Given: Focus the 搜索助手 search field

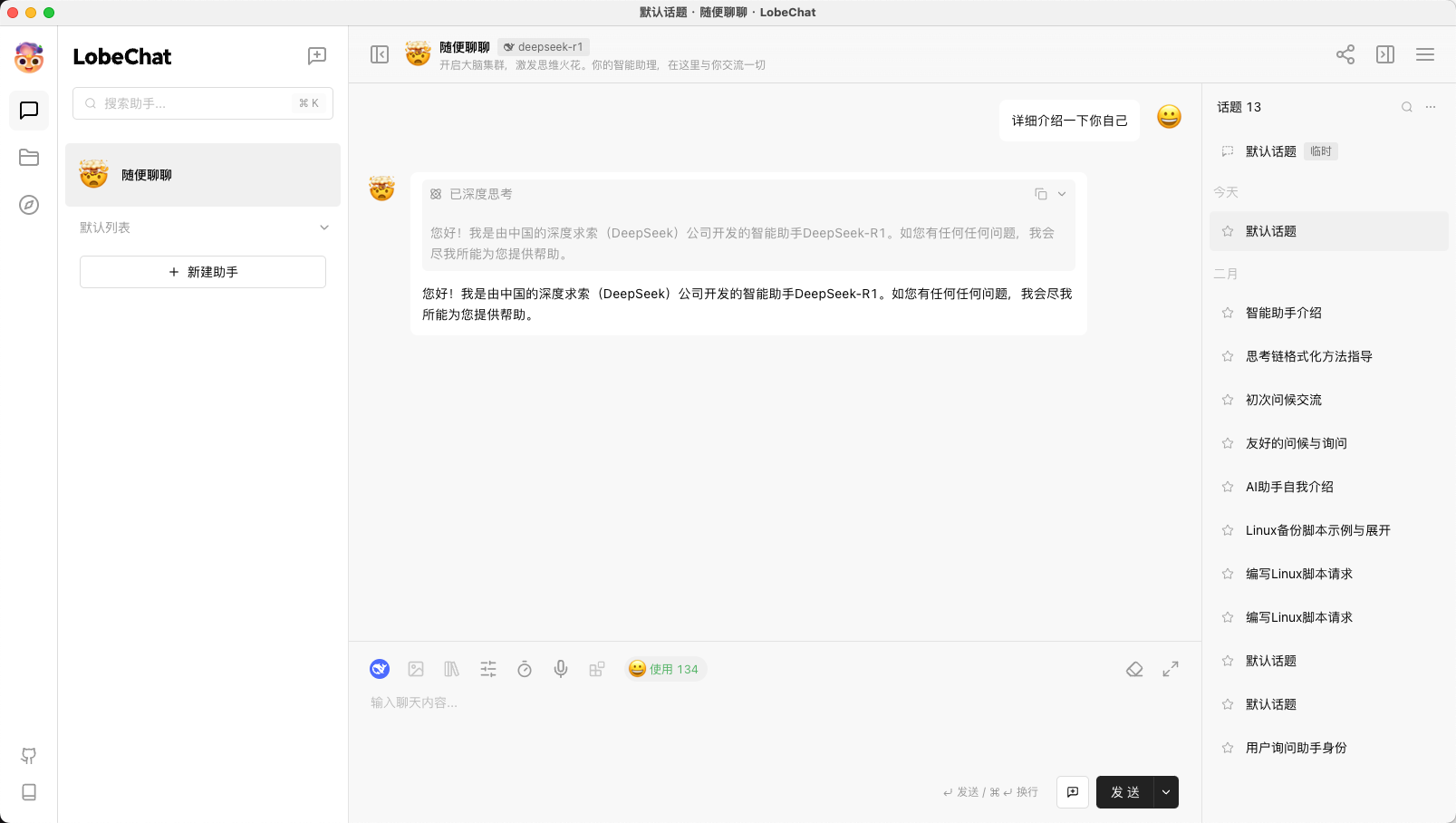Looking at the screenshot, I should tap(203, 103).
